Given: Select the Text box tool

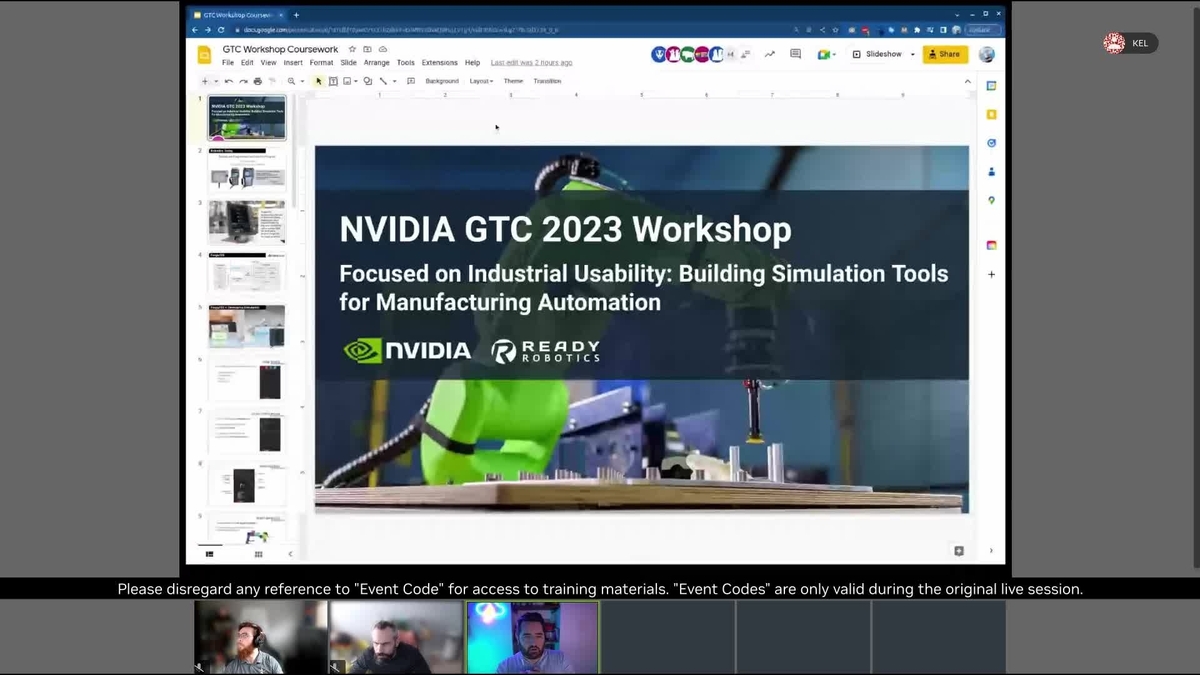Looking at the screenshot, I should 333,81.
